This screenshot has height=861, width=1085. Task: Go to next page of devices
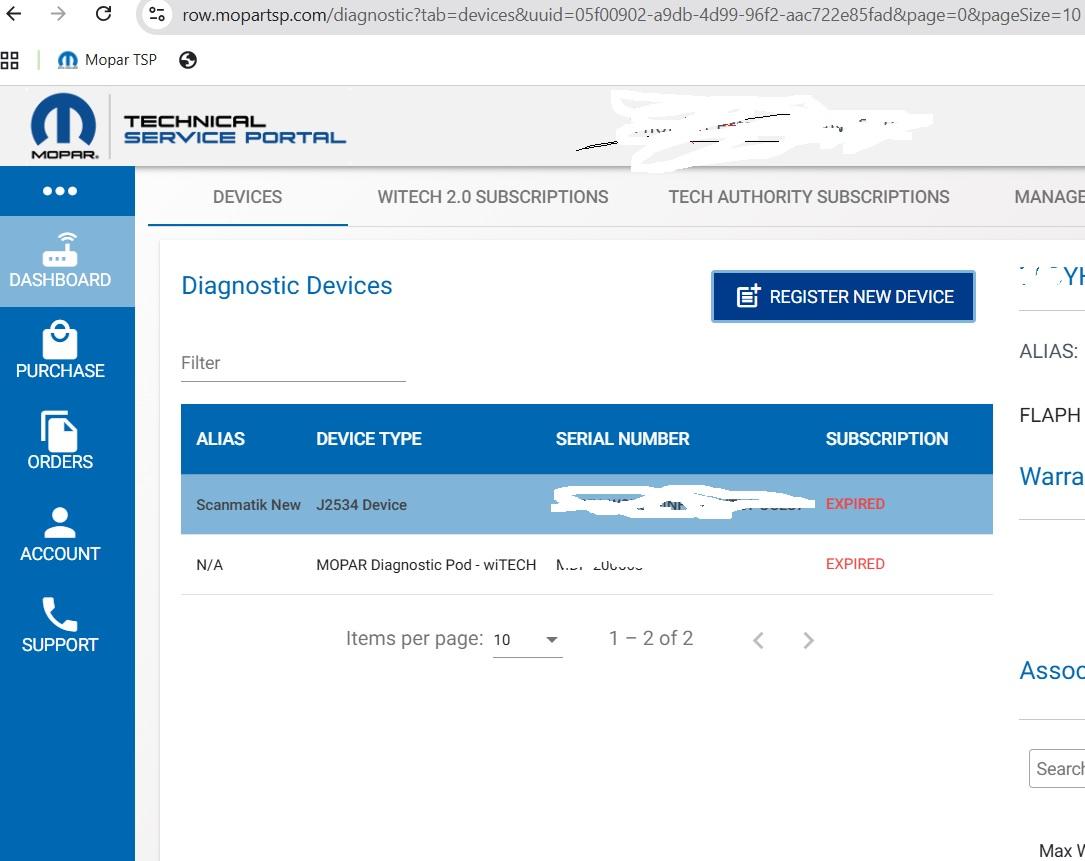click(808, 640)
